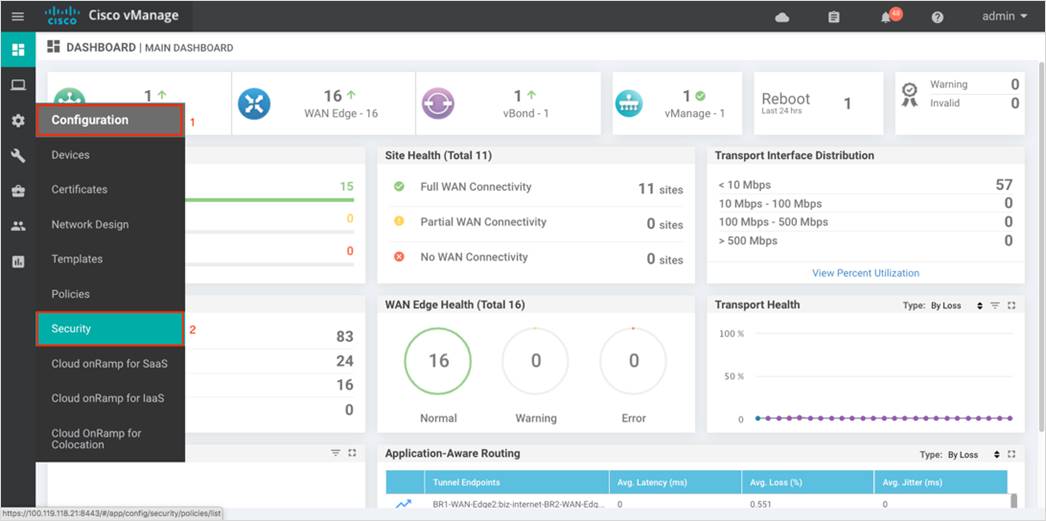The height and width of the screenshot is (521, 1046).
Task: Select the Monitor sidebar laptop icon
Action: pyautogui.click(x=18, y=85)
